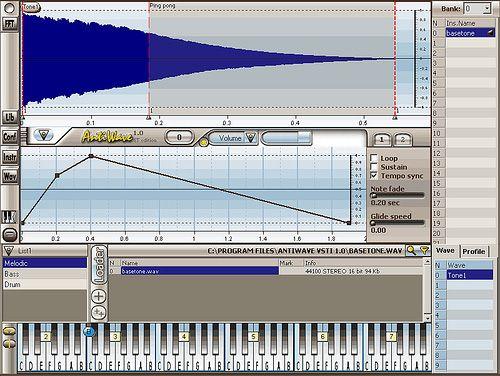500x376 pixels.
Task: Click the envelope start point at bottom left
Action: (23, 223)
